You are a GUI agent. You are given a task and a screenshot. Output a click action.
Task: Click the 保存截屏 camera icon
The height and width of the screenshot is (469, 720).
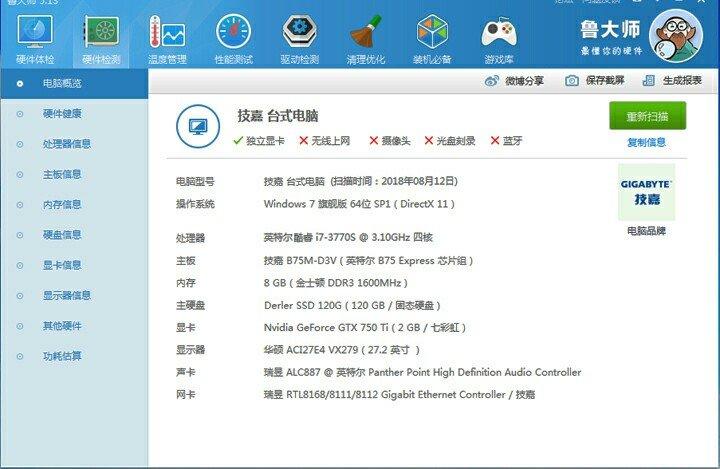pos(572,81)
